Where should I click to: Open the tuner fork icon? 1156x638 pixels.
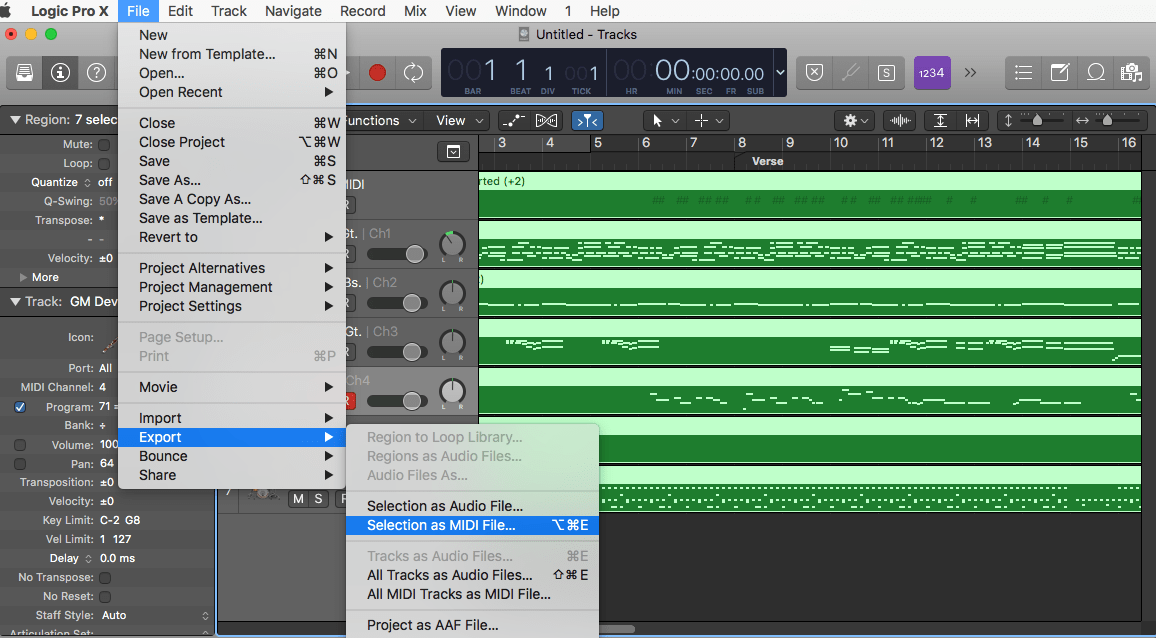click(850, 72)
